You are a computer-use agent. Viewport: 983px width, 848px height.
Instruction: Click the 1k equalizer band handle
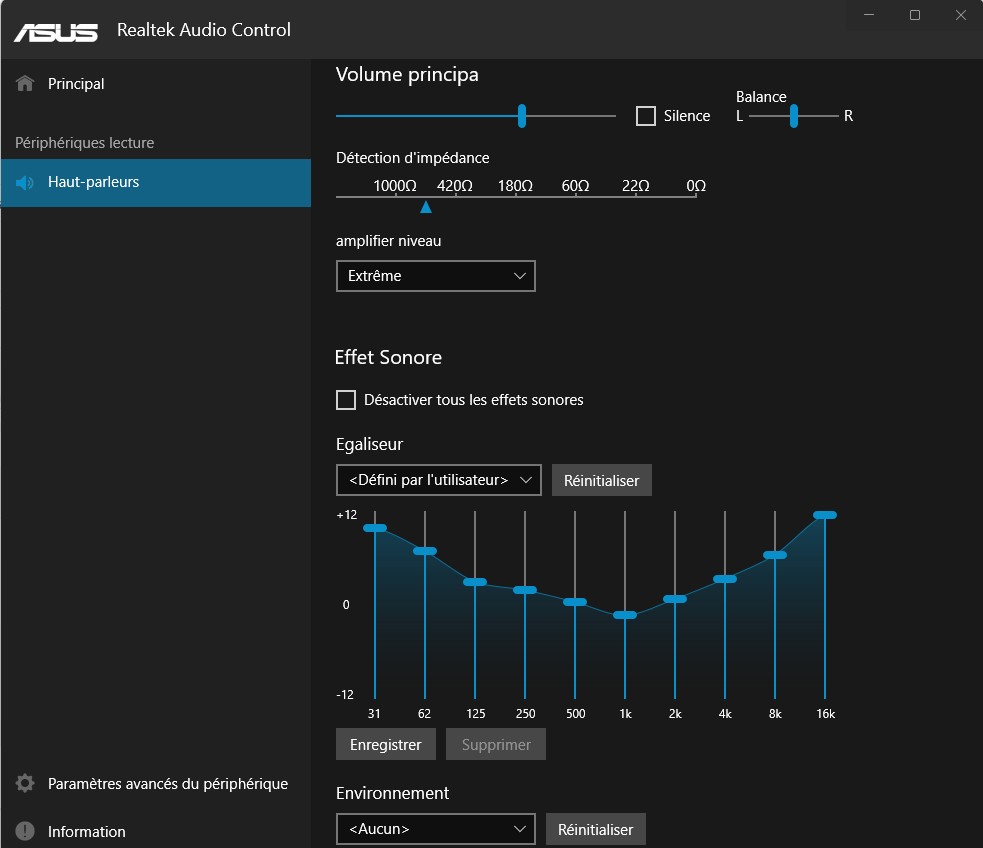click(625, 615)
